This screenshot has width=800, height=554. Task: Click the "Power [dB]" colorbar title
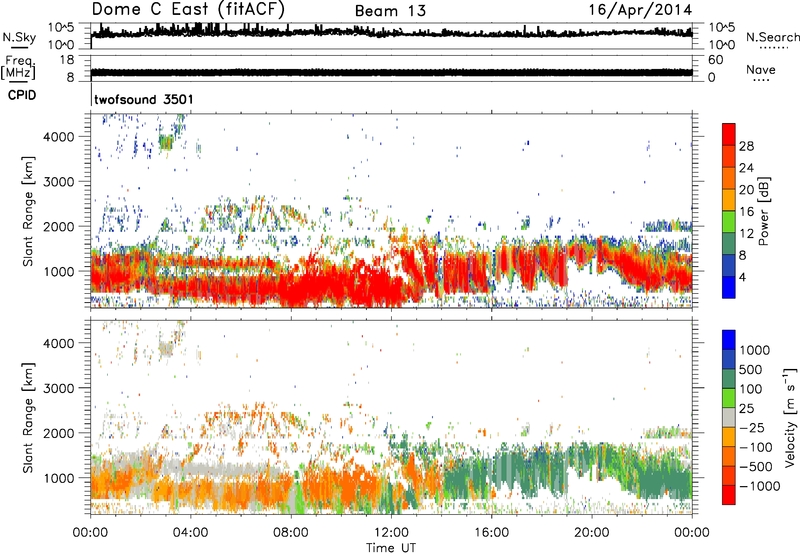(x=763, y=211)
